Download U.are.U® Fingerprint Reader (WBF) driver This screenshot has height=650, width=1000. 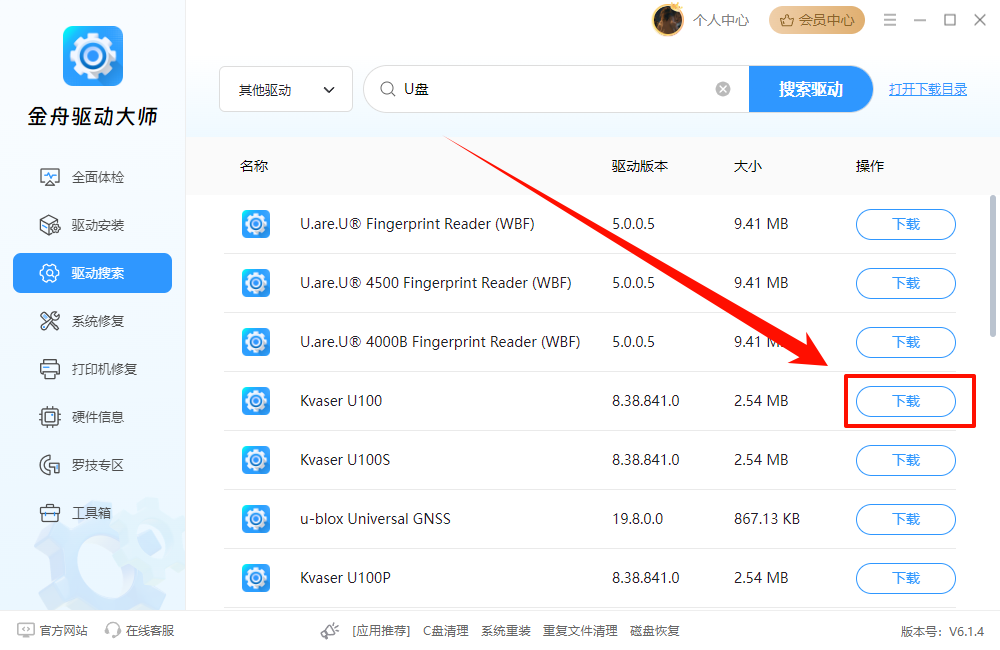906,225
